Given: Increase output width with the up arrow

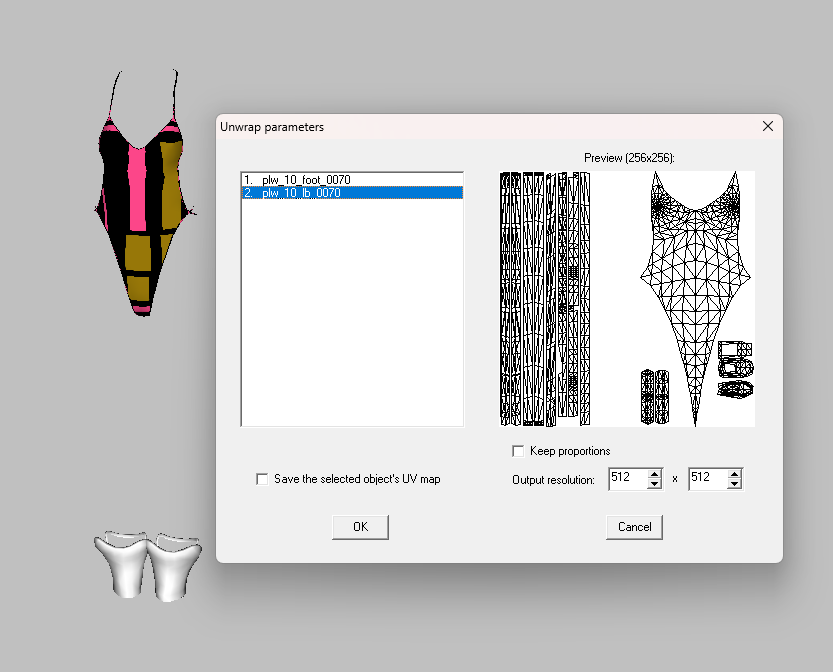Looking at the screenshot, I should pyautogui.click(x=654, y=474).
